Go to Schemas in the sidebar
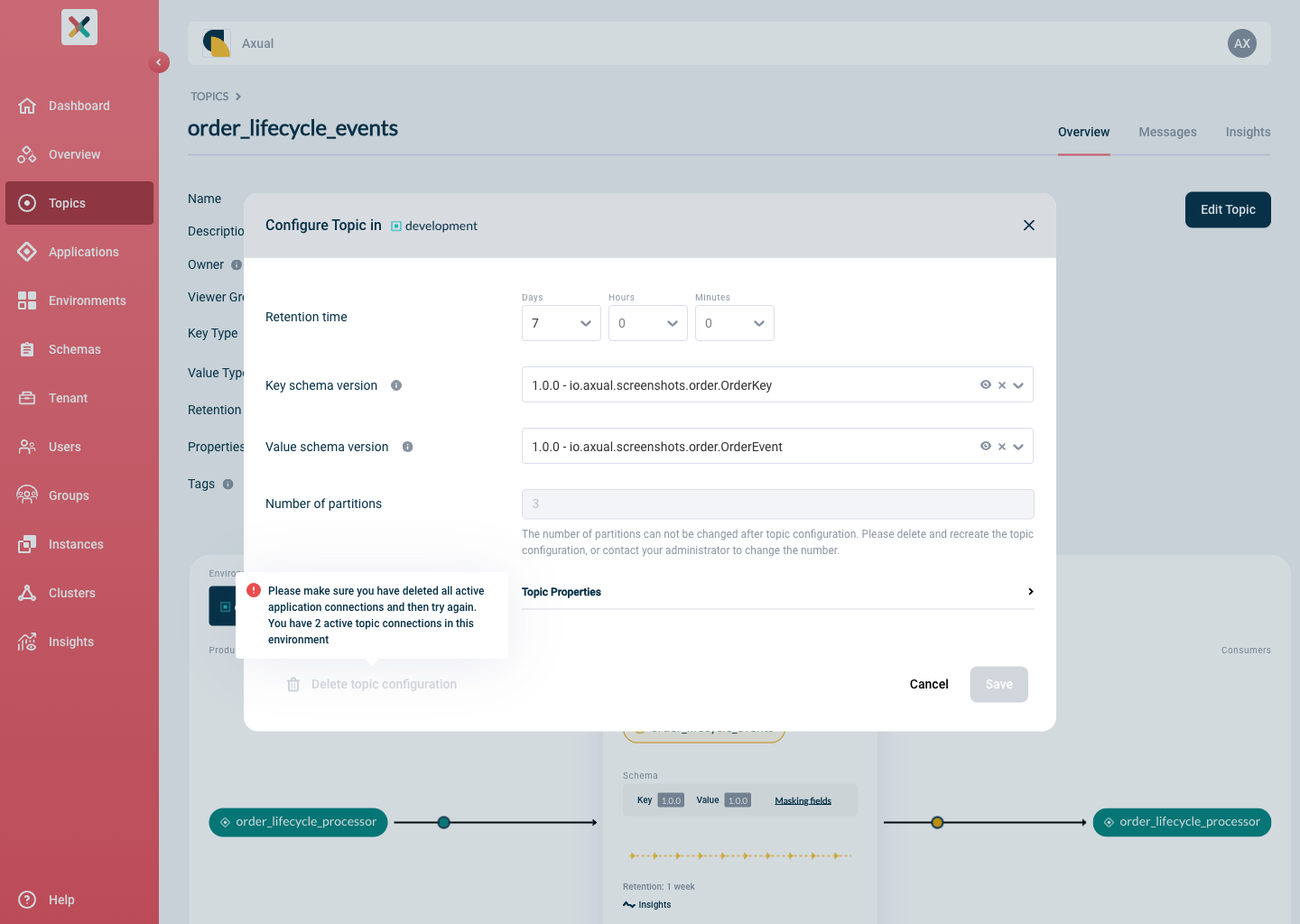The height and width of the screenshot is (924, 1300). point(79,349)
